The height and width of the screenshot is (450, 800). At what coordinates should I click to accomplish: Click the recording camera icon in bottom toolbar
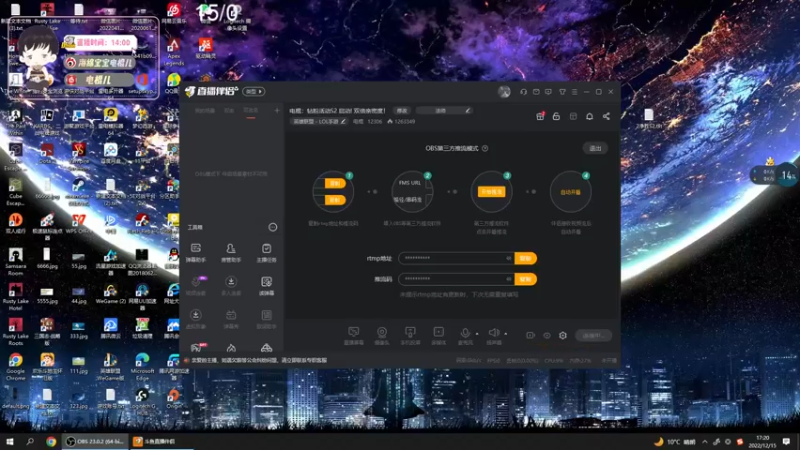tap(531, 335)
